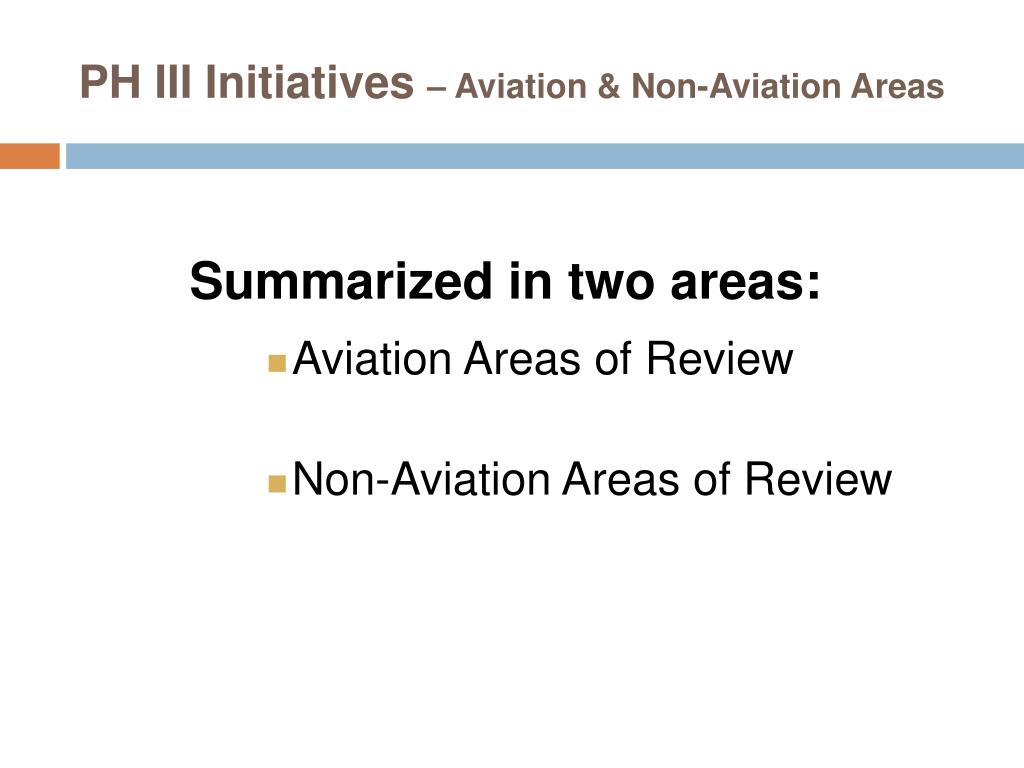Image resolution: width=1024 pixels, height=768 pixels.
Task: Click the word "Initiatives" in the title
Action: point(310,82)
